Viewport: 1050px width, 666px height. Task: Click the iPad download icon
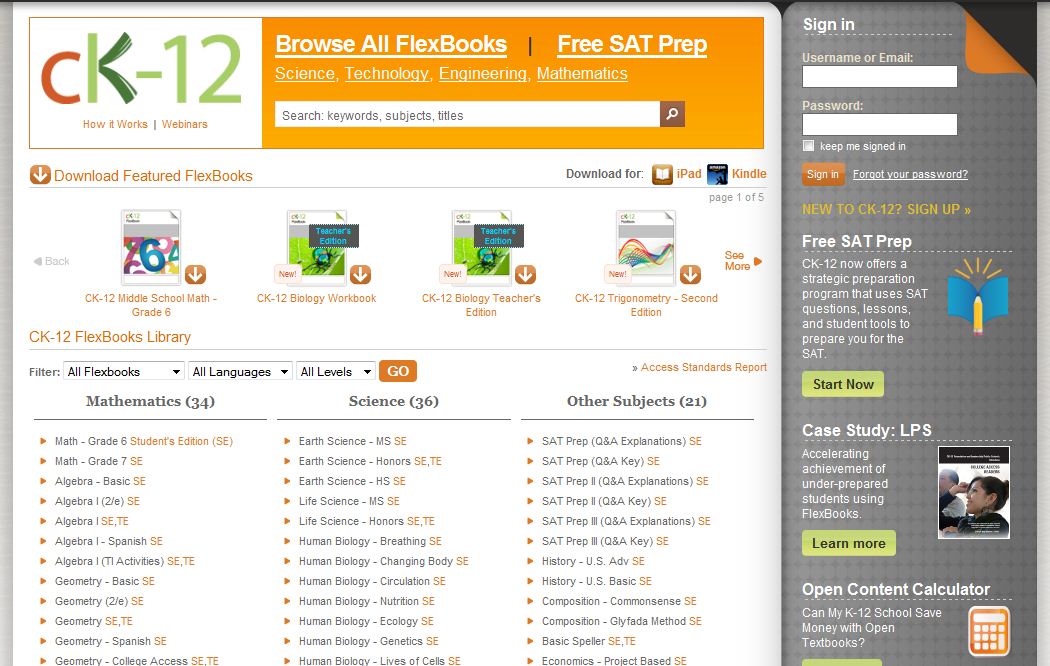[x=662, y=174]
